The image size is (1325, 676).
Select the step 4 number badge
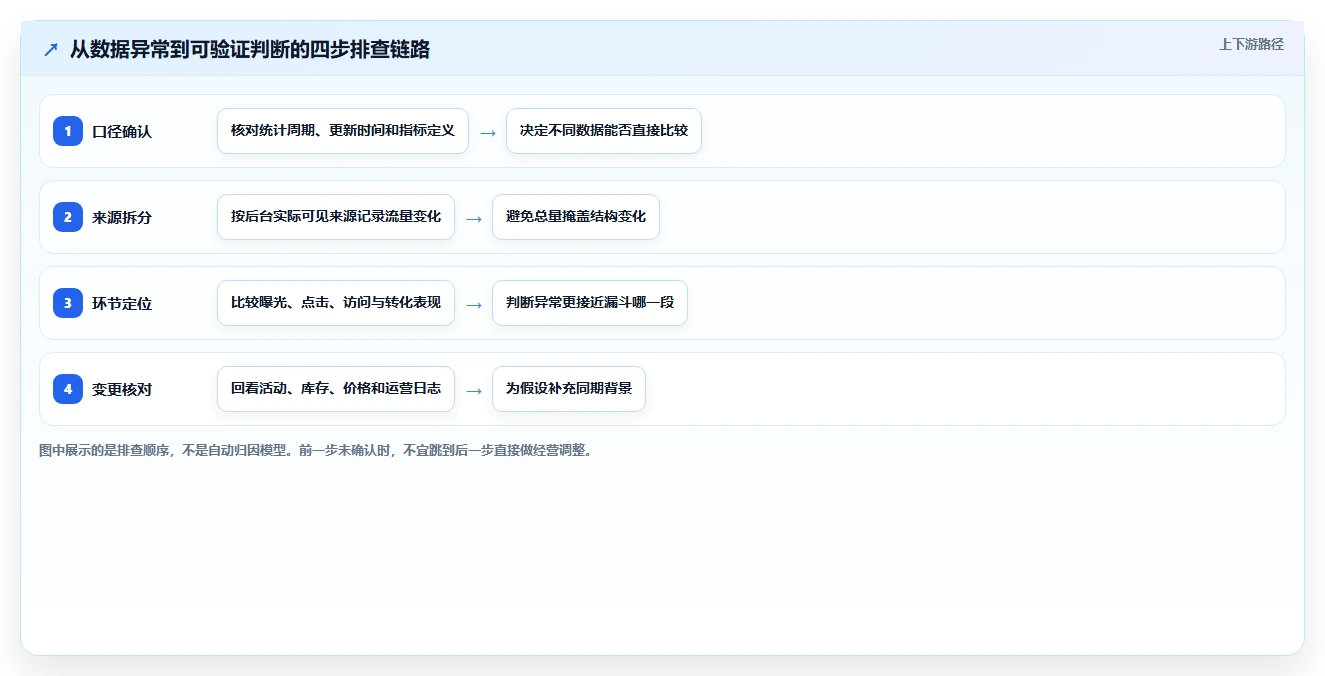click(68, 389)
